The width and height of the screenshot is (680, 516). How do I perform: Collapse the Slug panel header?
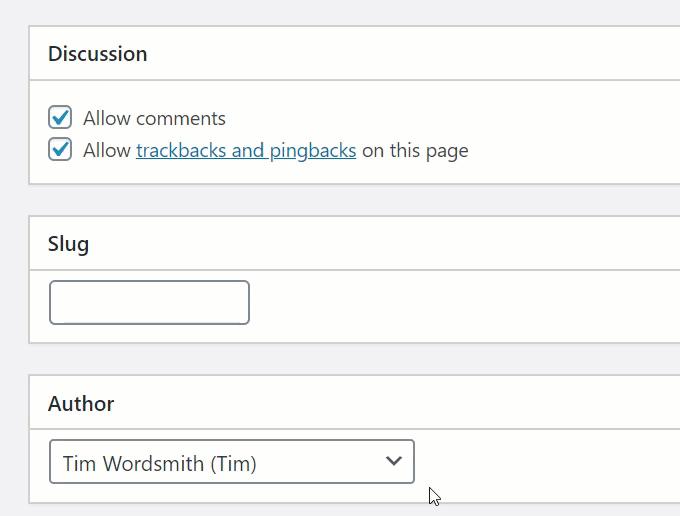354,243
